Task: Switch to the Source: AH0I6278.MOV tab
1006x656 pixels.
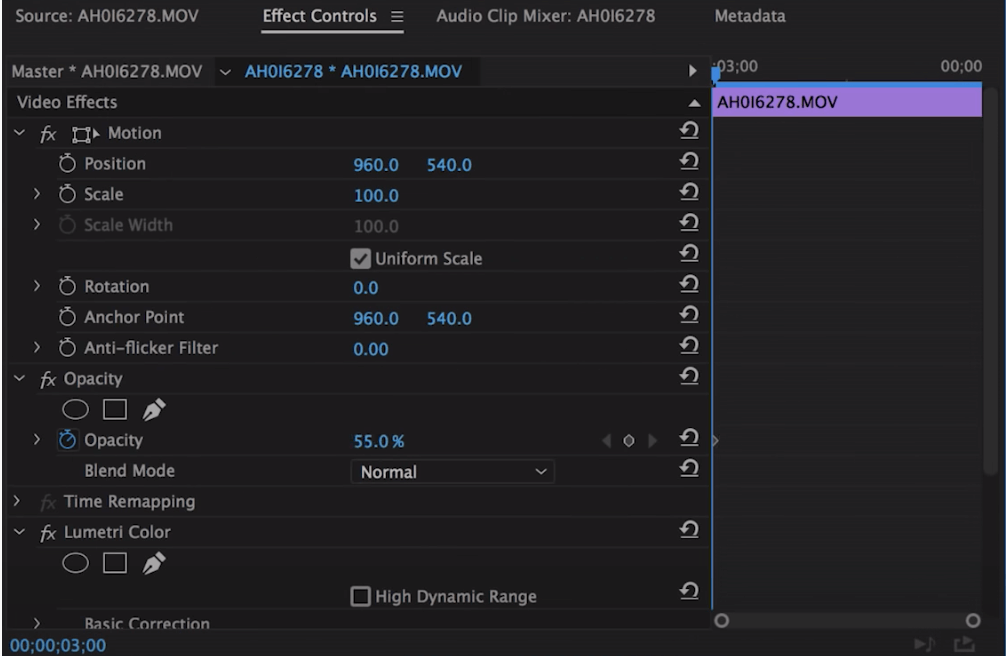Action: 107,16
